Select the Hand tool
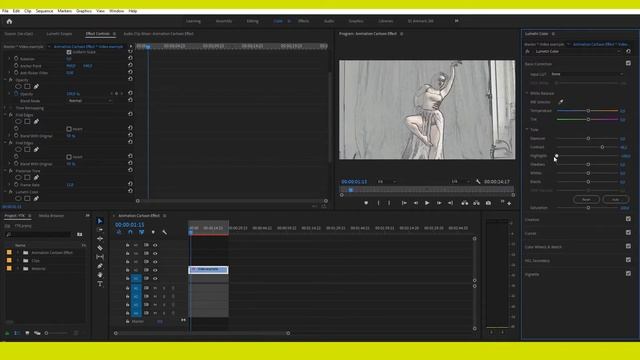This screenshot has height=360, width=640. [x=100, y=275]
